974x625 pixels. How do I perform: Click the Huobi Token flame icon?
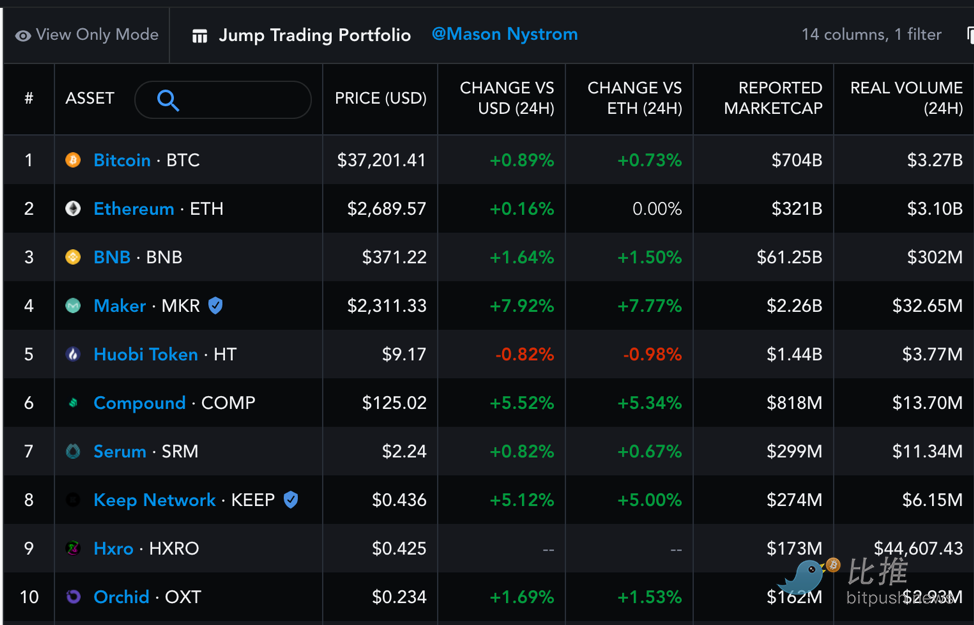point(73,354)
